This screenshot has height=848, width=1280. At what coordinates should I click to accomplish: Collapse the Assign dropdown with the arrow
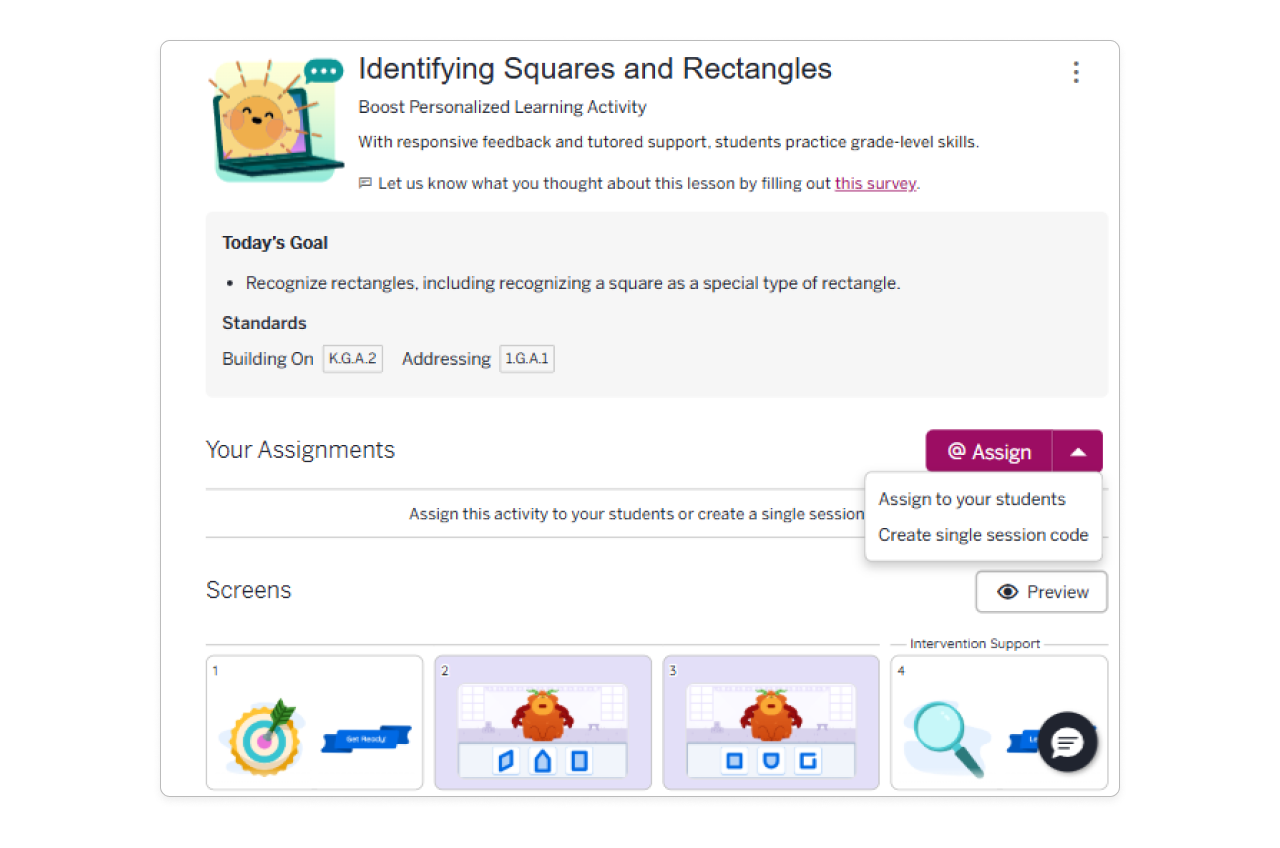click(x=1078, y=451)
